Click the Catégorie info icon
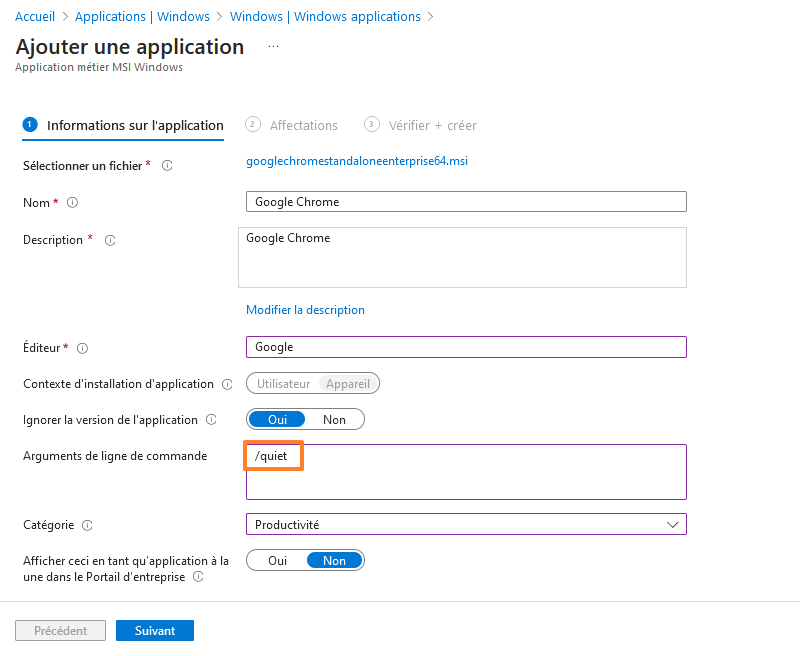The height and width of the screenshot is (656, 800). click(x=88, y=524)
